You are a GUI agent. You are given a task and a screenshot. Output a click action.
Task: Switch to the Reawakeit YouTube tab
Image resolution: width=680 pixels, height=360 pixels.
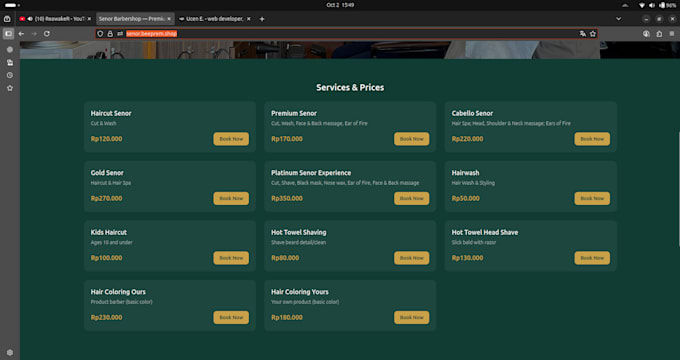tap(56, 19)
